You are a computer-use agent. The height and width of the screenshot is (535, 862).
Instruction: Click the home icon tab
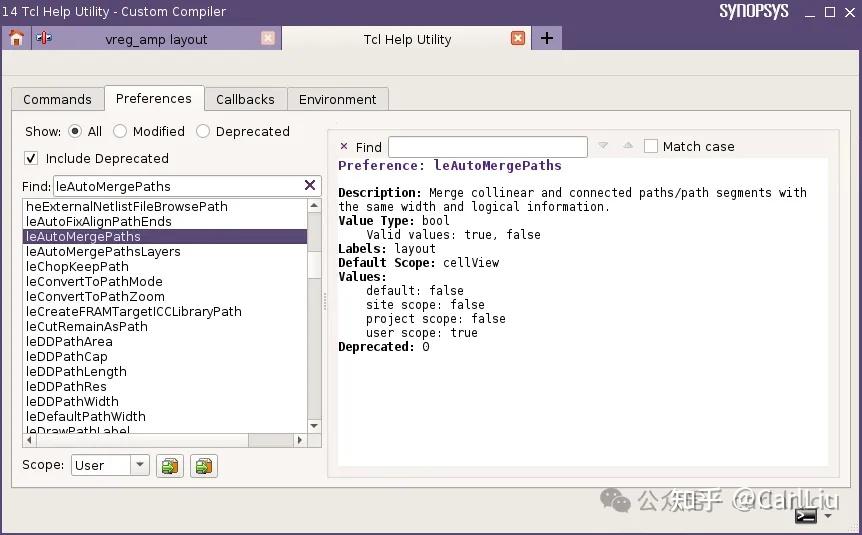[16, 38]
